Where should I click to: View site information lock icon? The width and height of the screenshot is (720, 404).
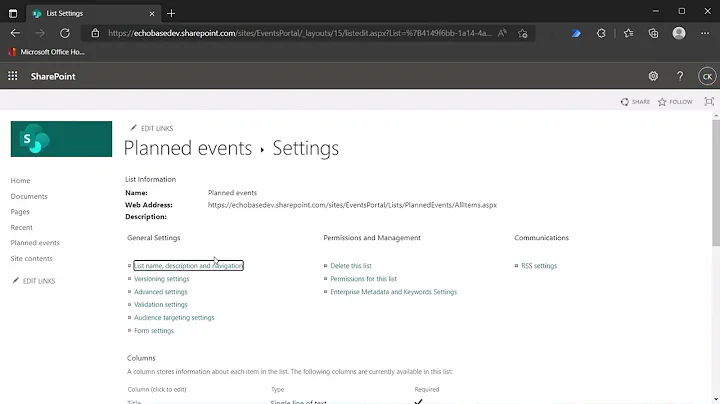point(95,33)
